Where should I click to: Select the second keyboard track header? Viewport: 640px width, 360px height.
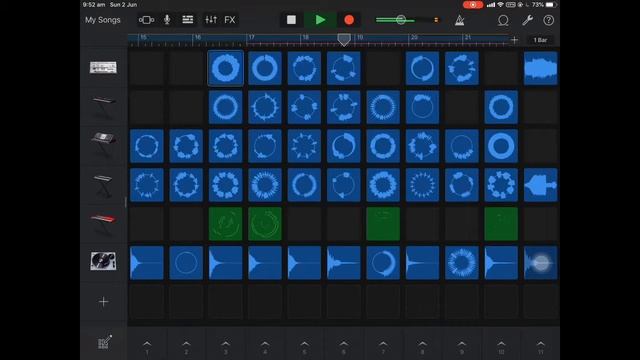click(x=103, y=107)
